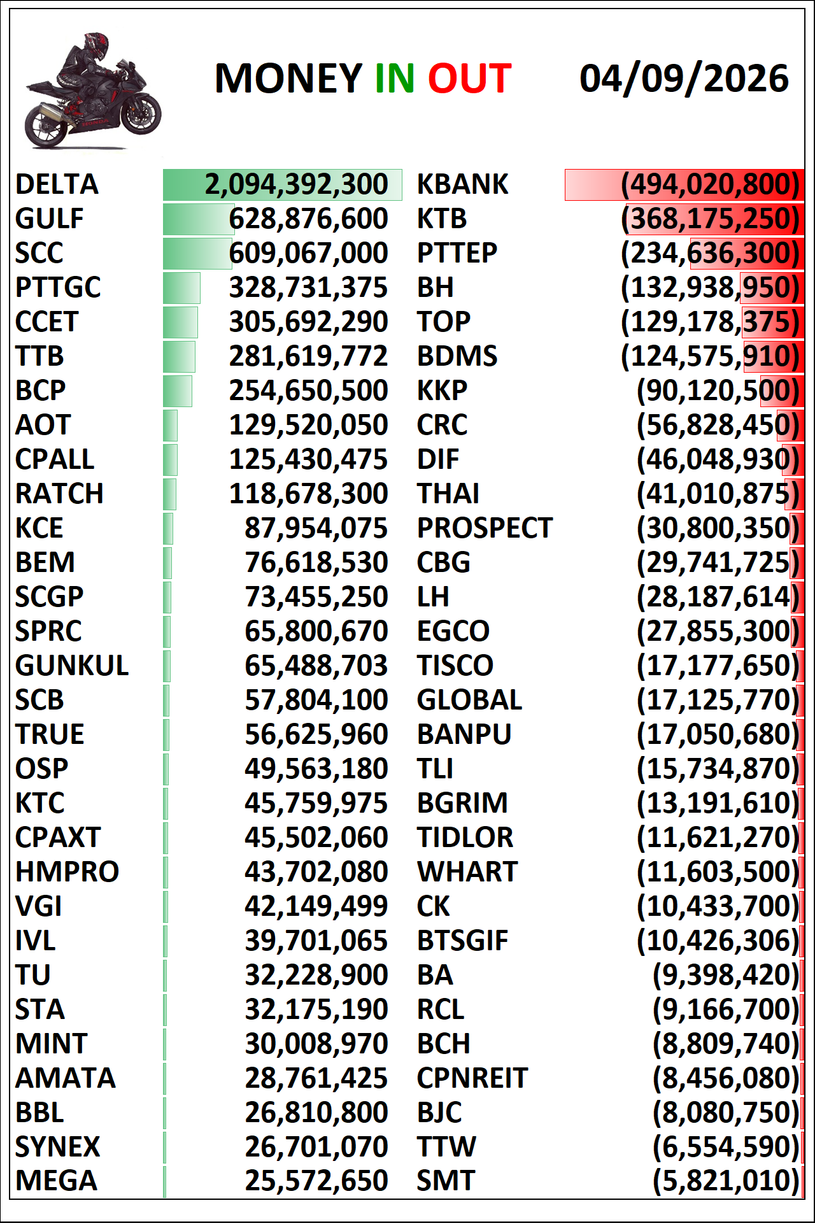Select the MONEY IN OUT title
This screenshot has height=1223, width=815.
point(363,79)
